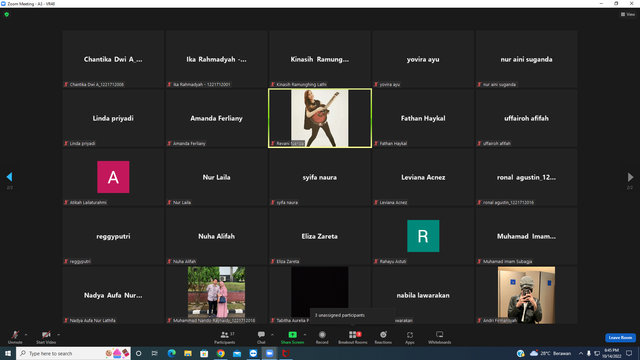Open Task View on the taskbar
The height and width of the screenshot is (360, 640).
point(155,353)
